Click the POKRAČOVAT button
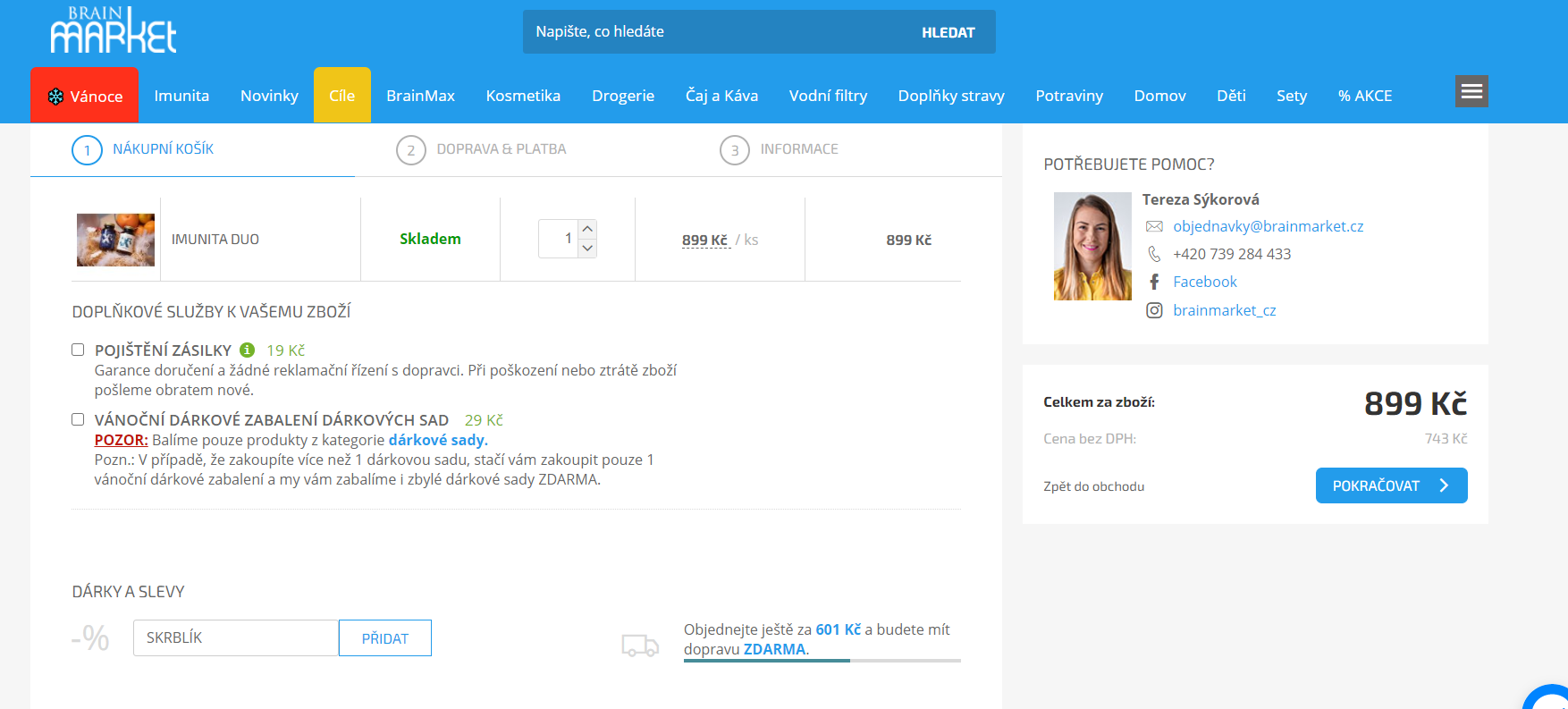 click(1391, 485)
